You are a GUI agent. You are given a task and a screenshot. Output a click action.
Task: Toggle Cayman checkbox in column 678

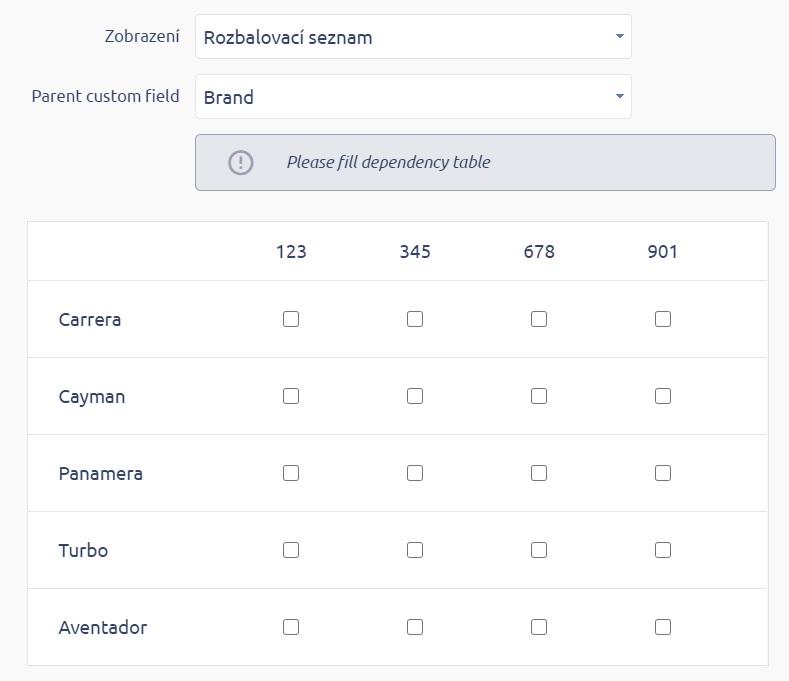coord(539,396)
